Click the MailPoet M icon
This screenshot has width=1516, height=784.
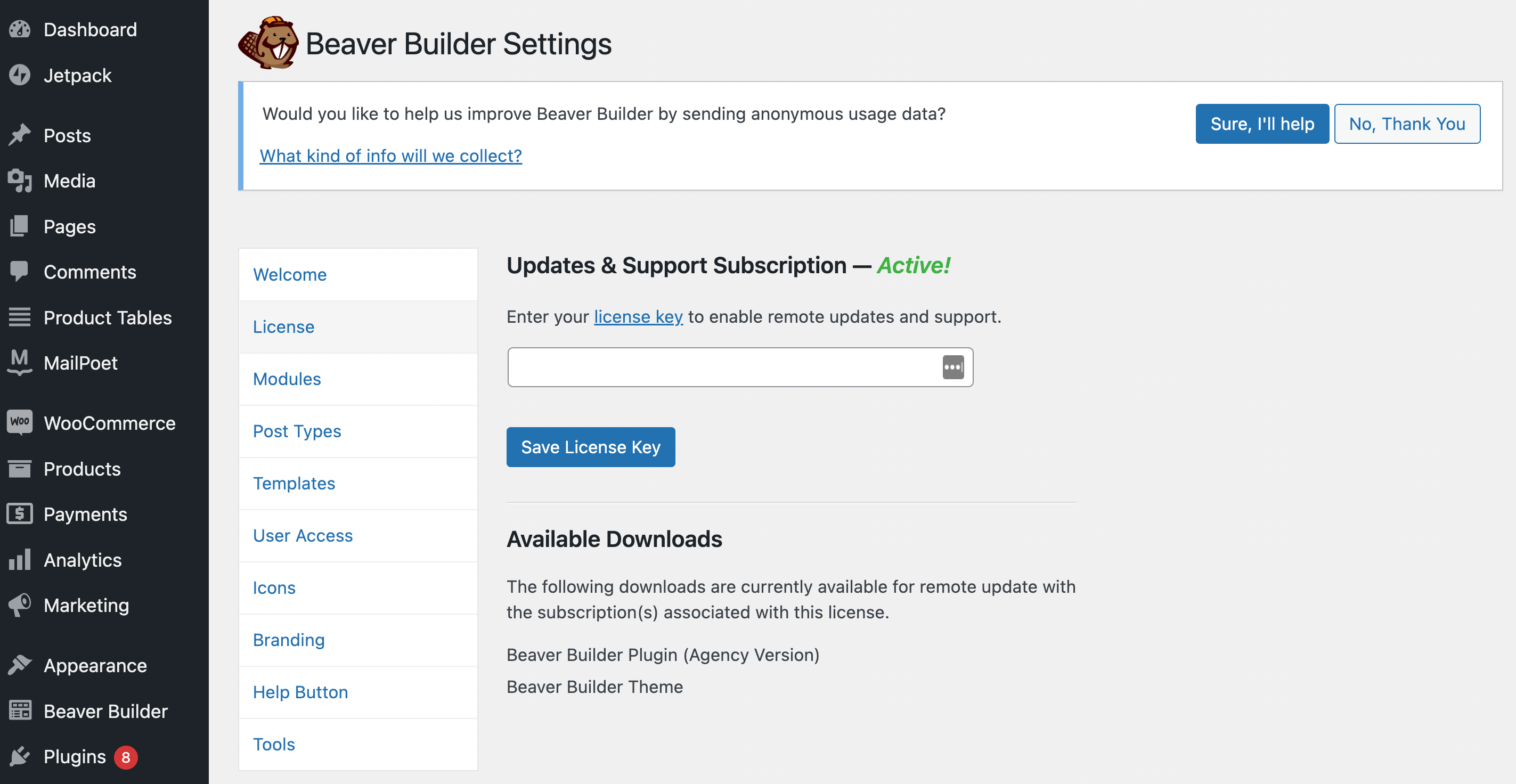point(20,363)
